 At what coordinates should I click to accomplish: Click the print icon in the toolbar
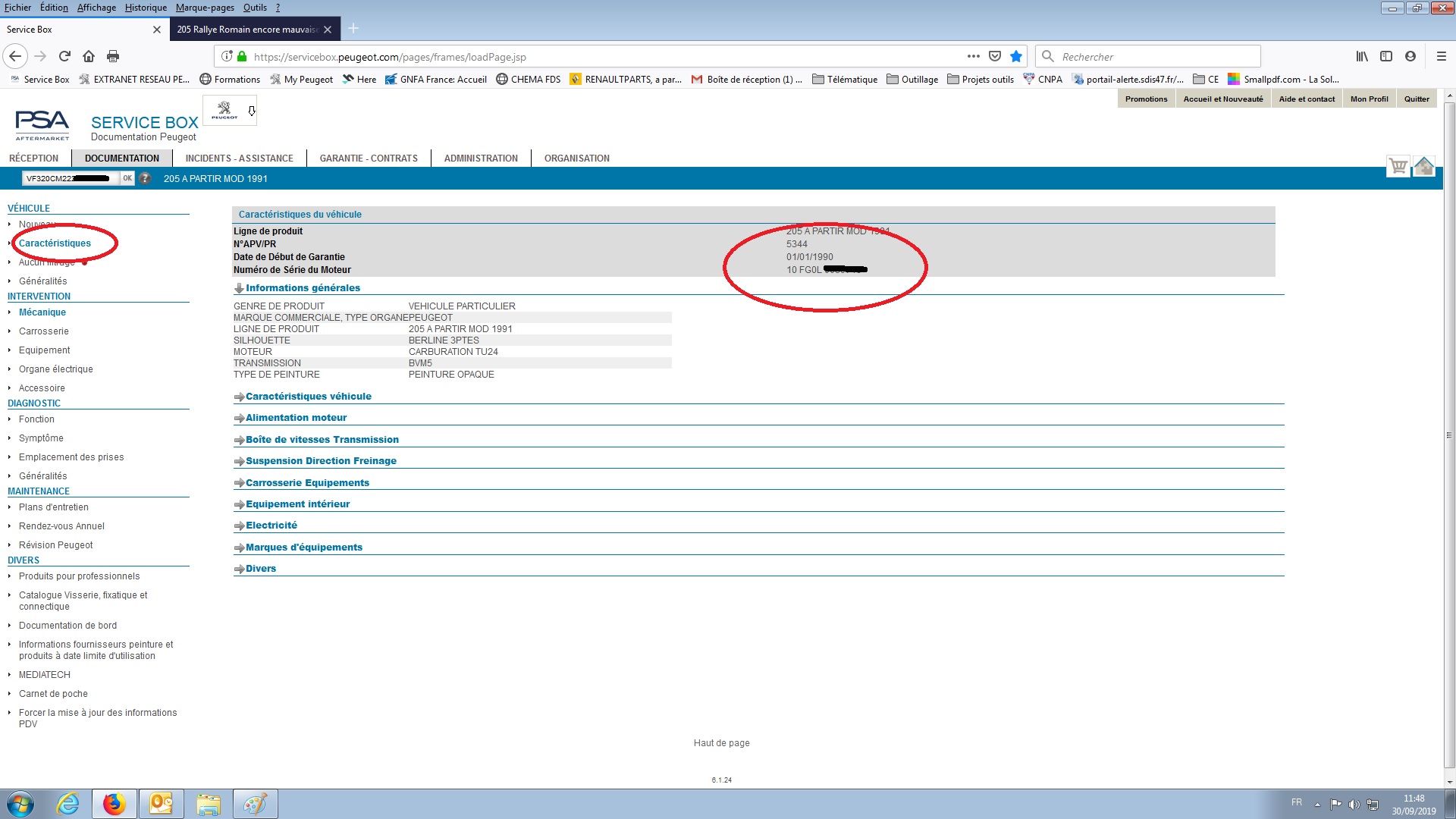click(x=113, y=56)
